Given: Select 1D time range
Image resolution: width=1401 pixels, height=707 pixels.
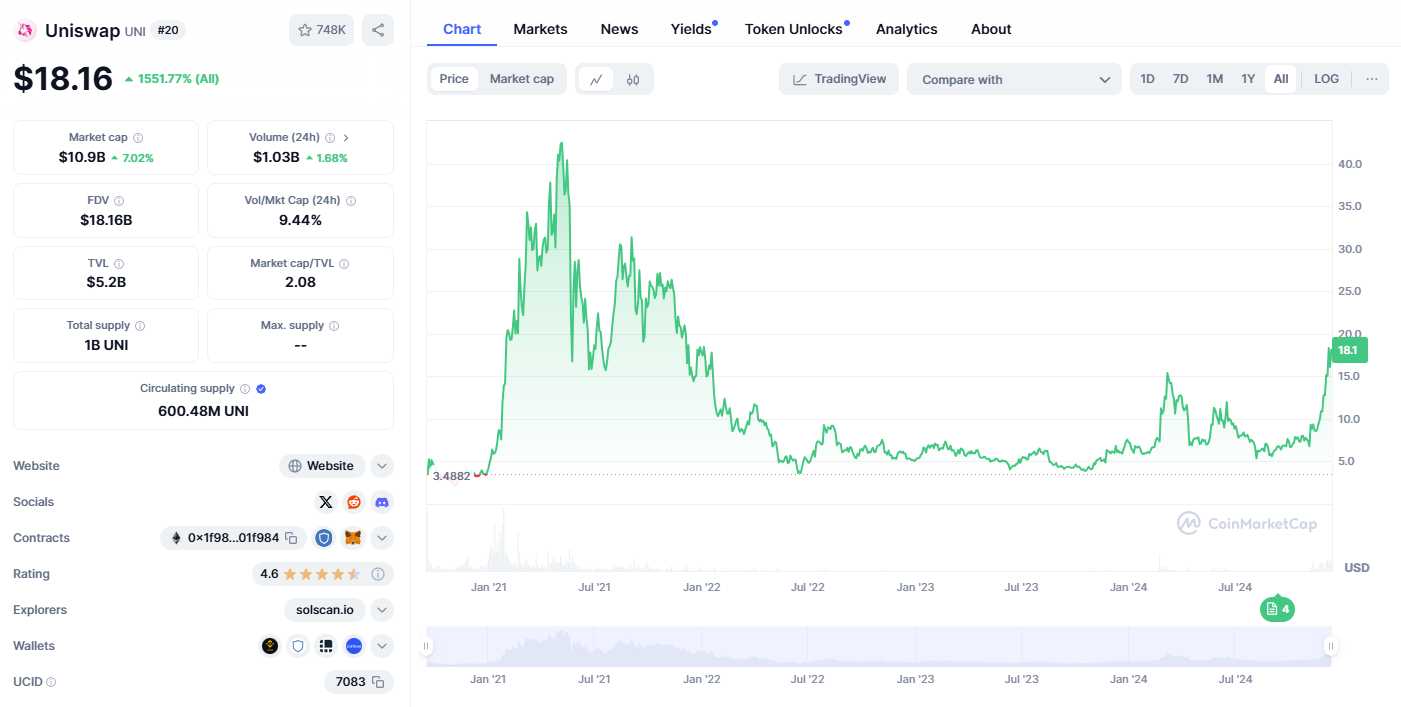Looking at the screenshot, I should (1148, 79).
